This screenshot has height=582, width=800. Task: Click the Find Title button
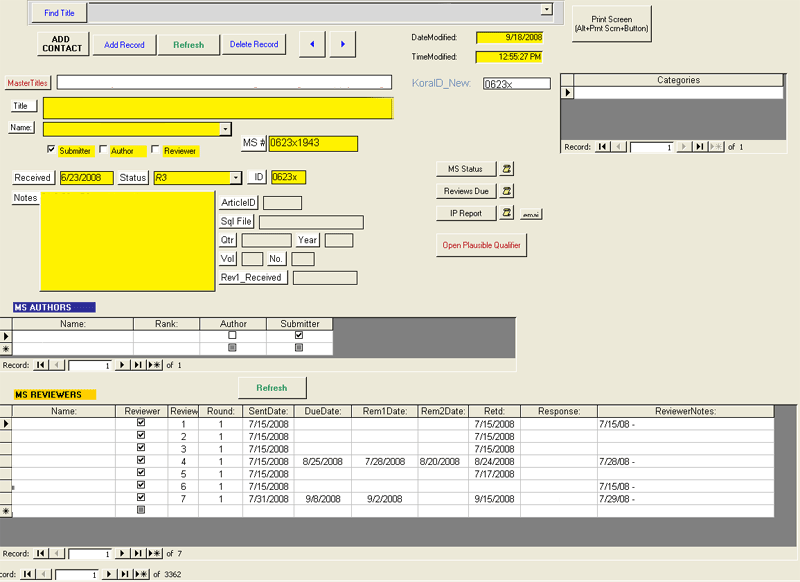(59, 13)
